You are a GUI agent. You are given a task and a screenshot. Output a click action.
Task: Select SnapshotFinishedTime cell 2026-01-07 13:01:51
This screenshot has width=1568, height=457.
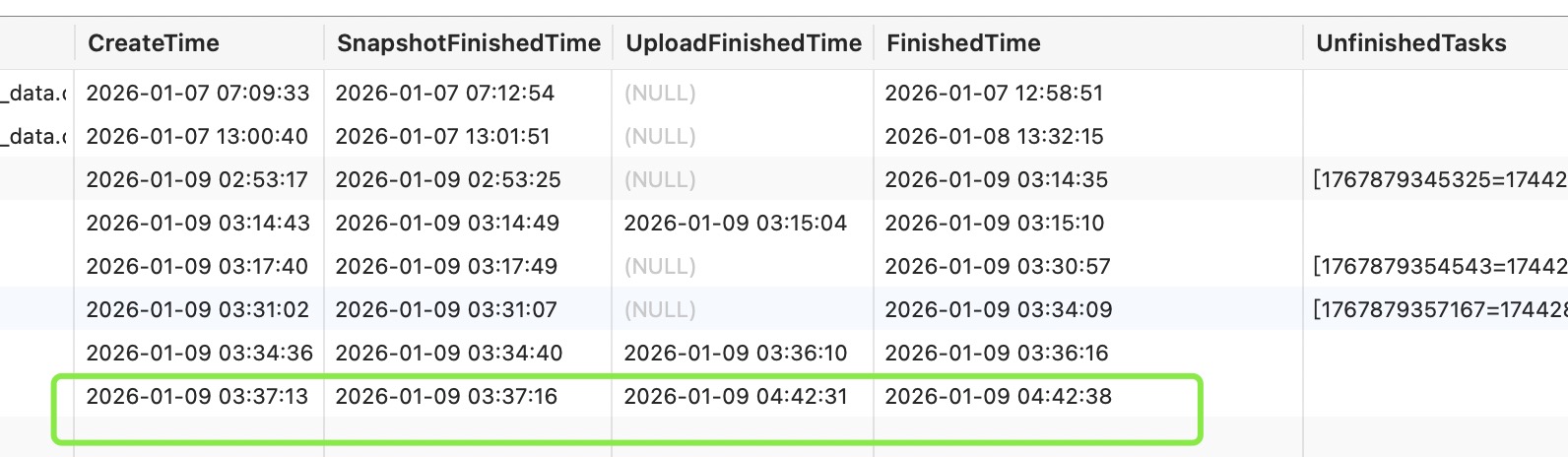(x=443, y=137)
